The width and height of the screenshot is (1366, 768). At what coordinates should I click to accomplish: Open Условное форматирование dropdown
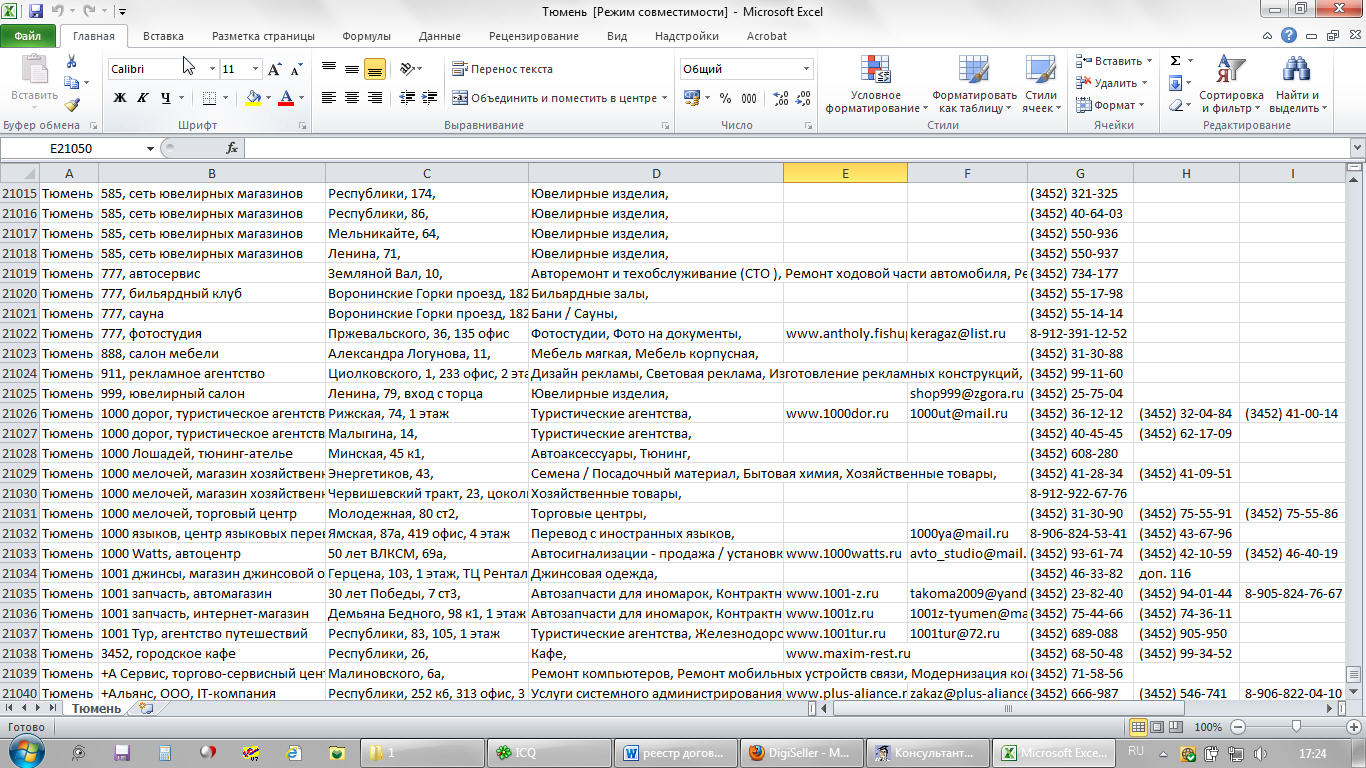(876, 84)
